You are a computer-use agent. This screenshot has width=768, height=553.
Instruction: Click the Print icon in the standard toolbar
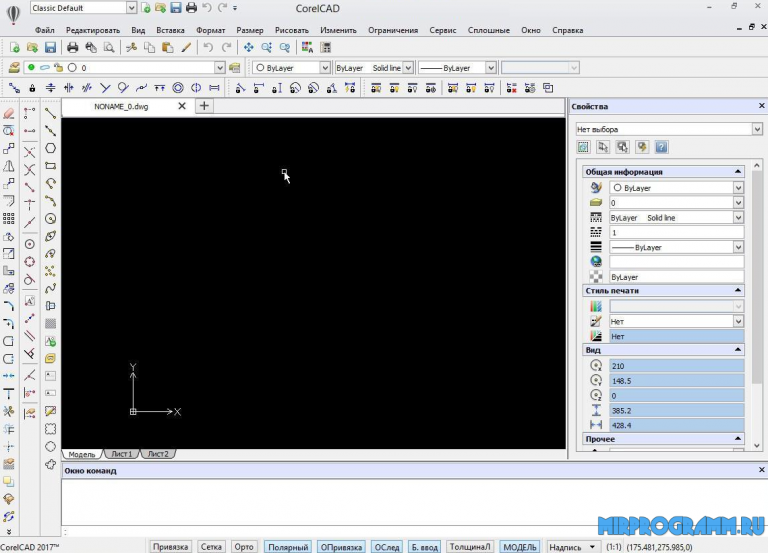pyautogui.click(x=72, y=47)
